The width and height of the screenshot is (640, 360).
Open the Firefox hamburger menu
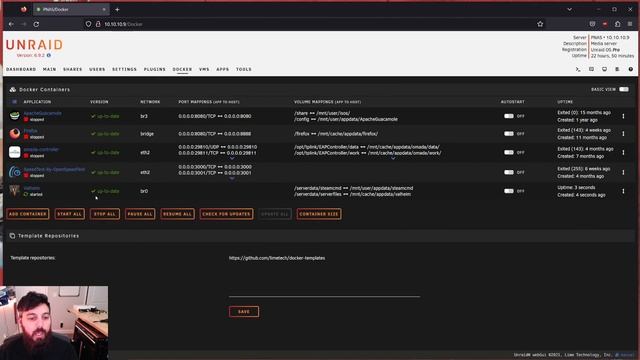pyautogui.click(x=630, y=24)
